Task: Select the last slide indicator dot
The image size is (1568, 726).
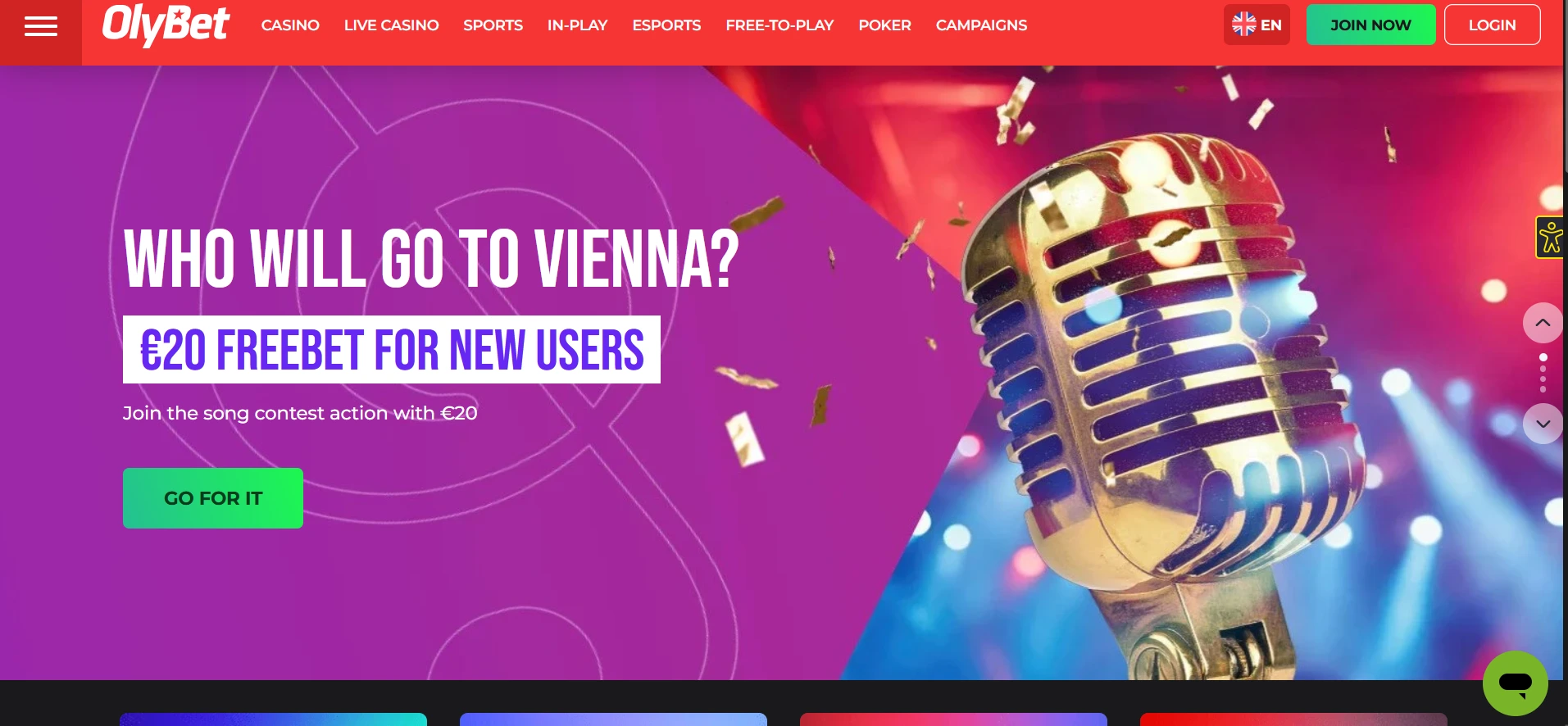Action: [x=1543, y=389]
